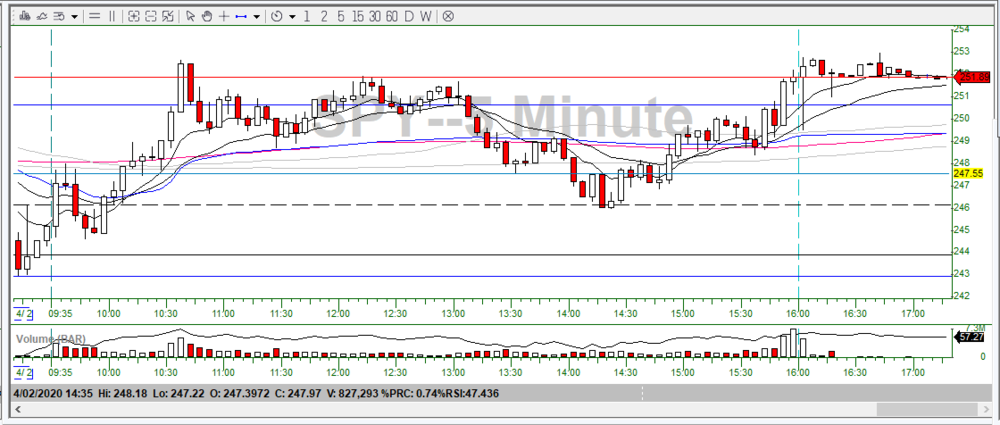Click the circled X close chart icon
The width and height of the screenshot is (1000, 425).
pos(448,16)
